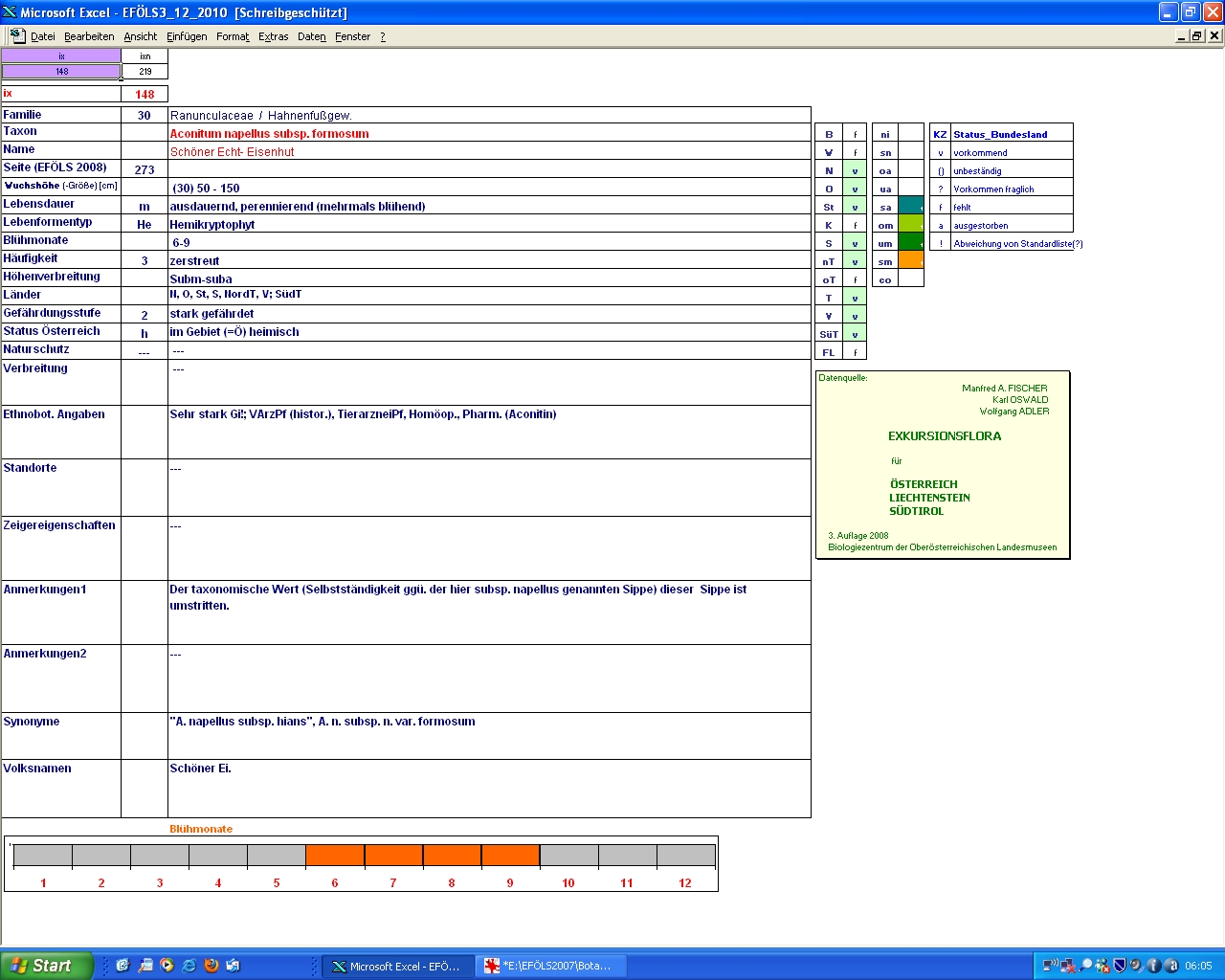Image resolution: width=1225 pixels, height=980 pixels.
Task: Launch Windows Media Player from quick launch
Action: pyautogui.click(x=167, y=966)
